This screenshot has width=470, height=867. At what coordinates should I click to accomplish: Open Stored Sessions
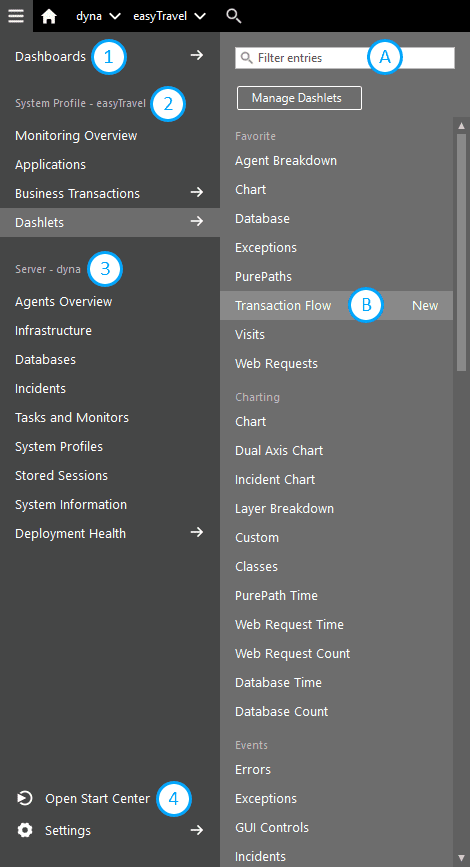tap(61, 476)
